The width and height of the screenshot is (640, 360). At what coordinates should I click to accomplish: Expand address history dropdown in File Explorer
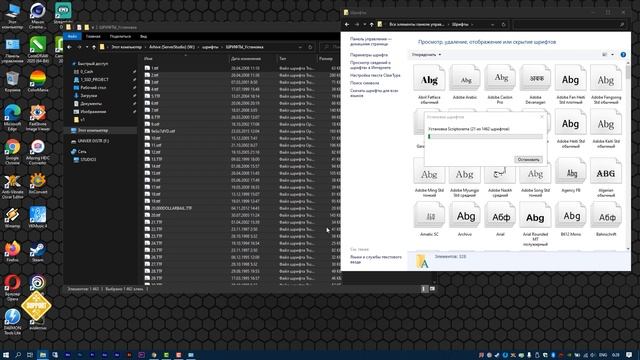tap(300, 47)
